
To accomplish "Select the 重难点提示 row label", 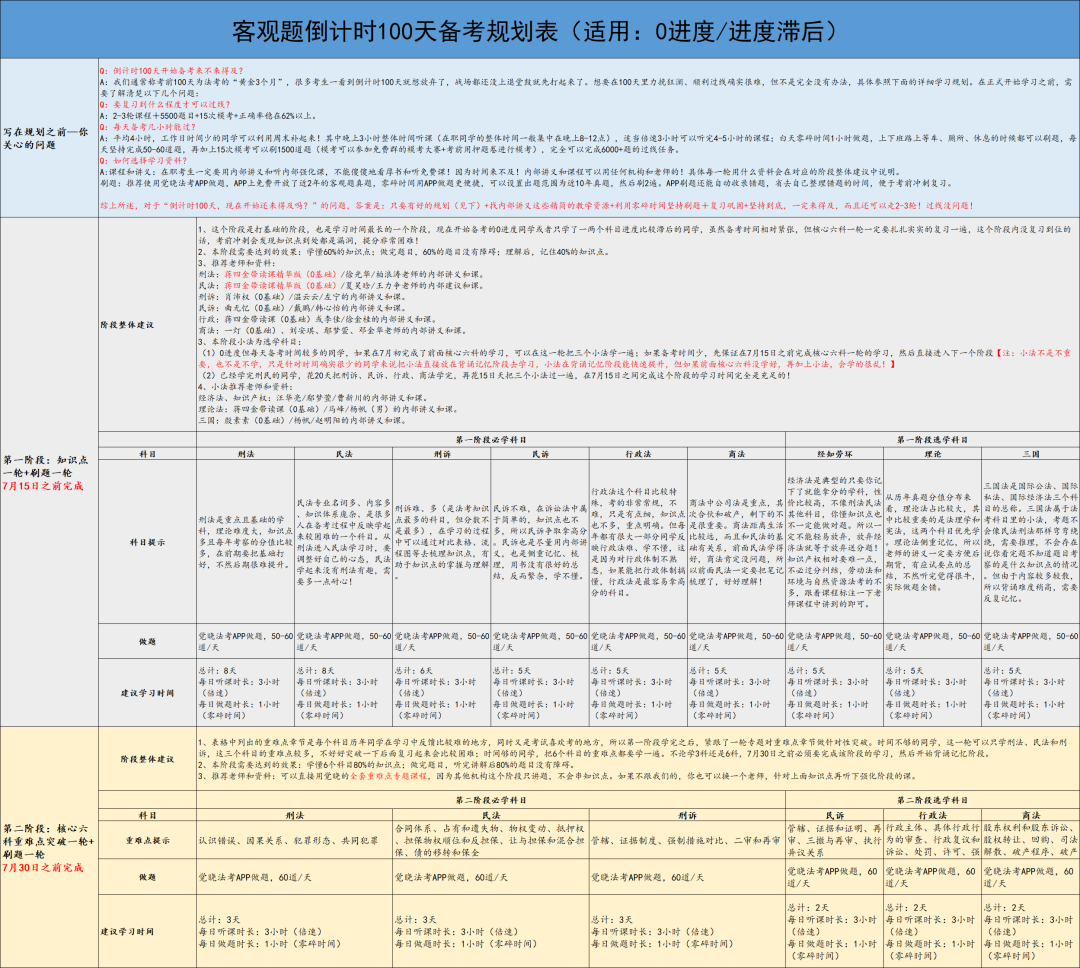I will point(147,841).
